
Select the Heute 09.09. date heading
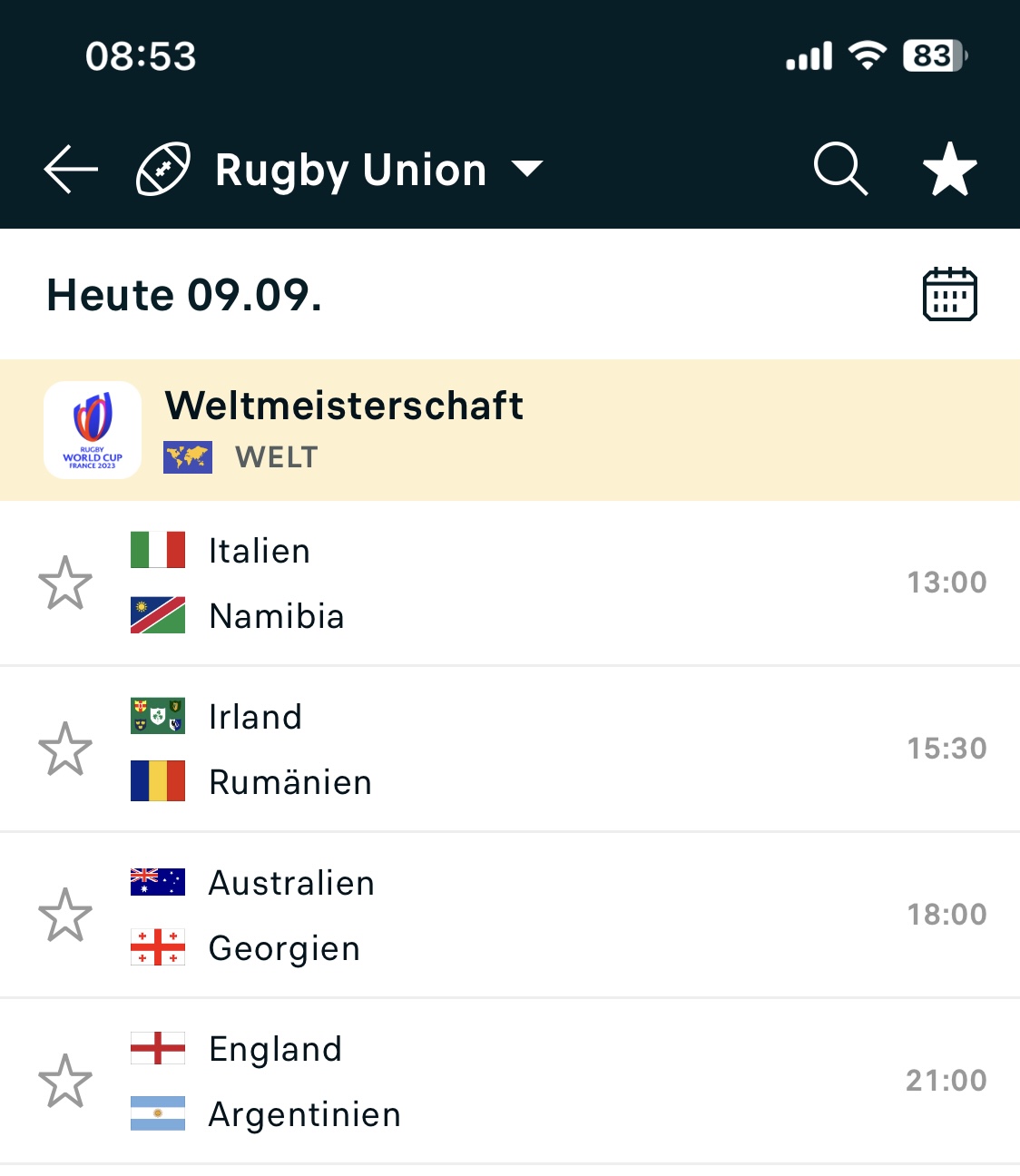[x=184, y=295]
